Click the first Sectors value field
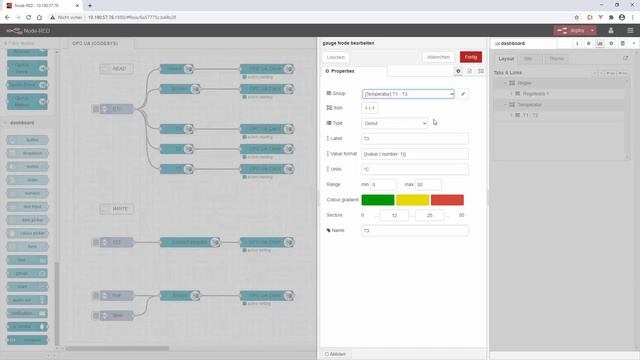The image size is (640, 360). [x=394, y=215]
